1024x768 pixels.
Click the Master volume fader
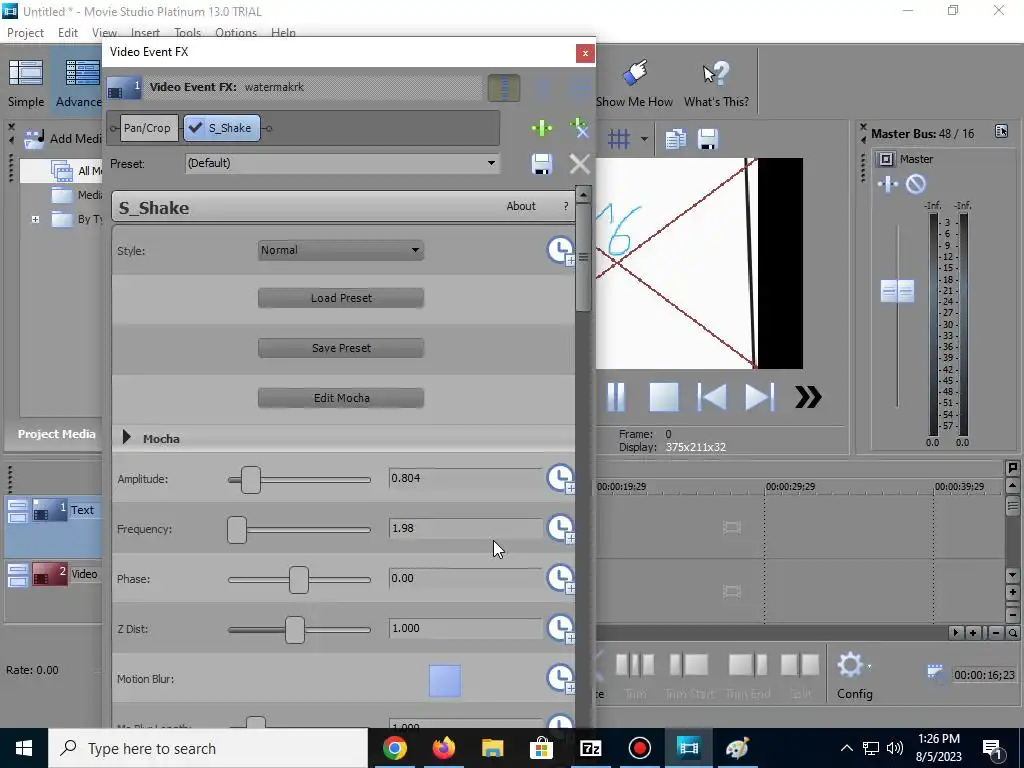tap(897, 291)
